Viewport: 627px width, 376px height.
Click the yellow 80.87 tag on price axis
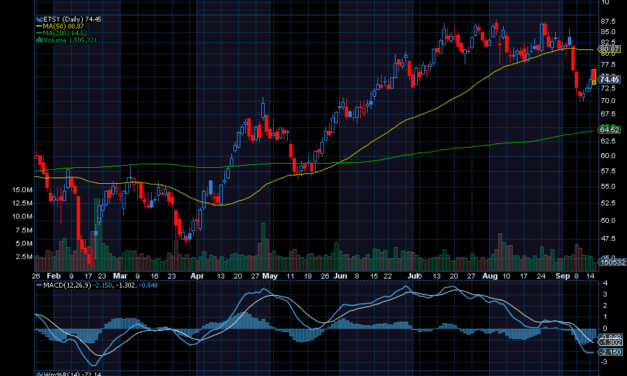pos(609,49)
